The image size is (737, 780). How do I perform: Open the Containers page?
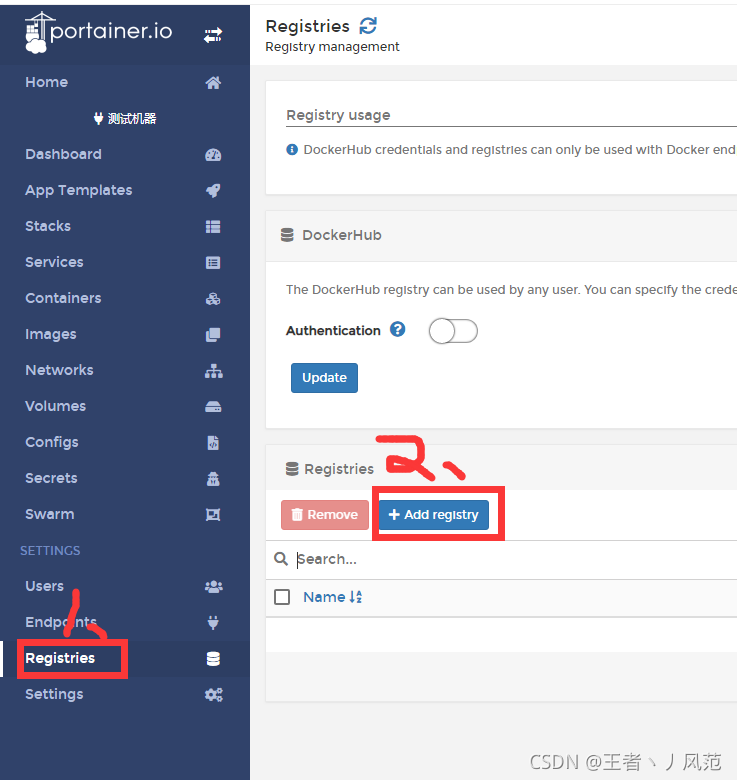pos(63,298)
